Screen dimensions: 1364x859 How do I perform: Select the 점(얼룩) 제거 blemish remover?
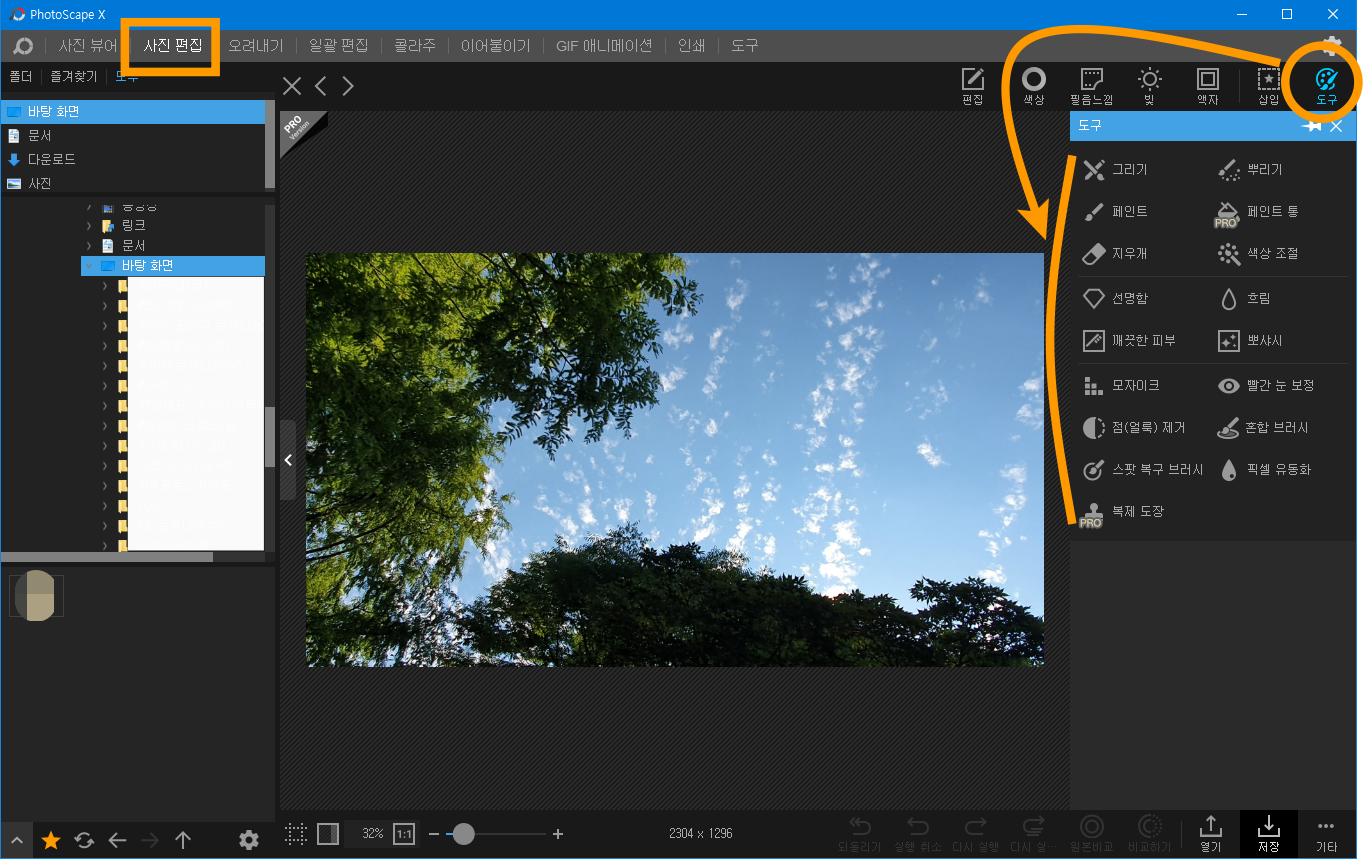click(1134, 428)
